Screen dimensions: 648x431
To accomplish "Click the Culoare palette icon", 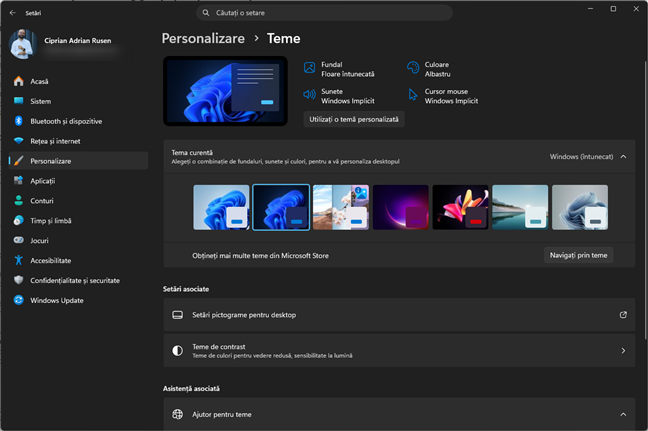I will [413, 67].
